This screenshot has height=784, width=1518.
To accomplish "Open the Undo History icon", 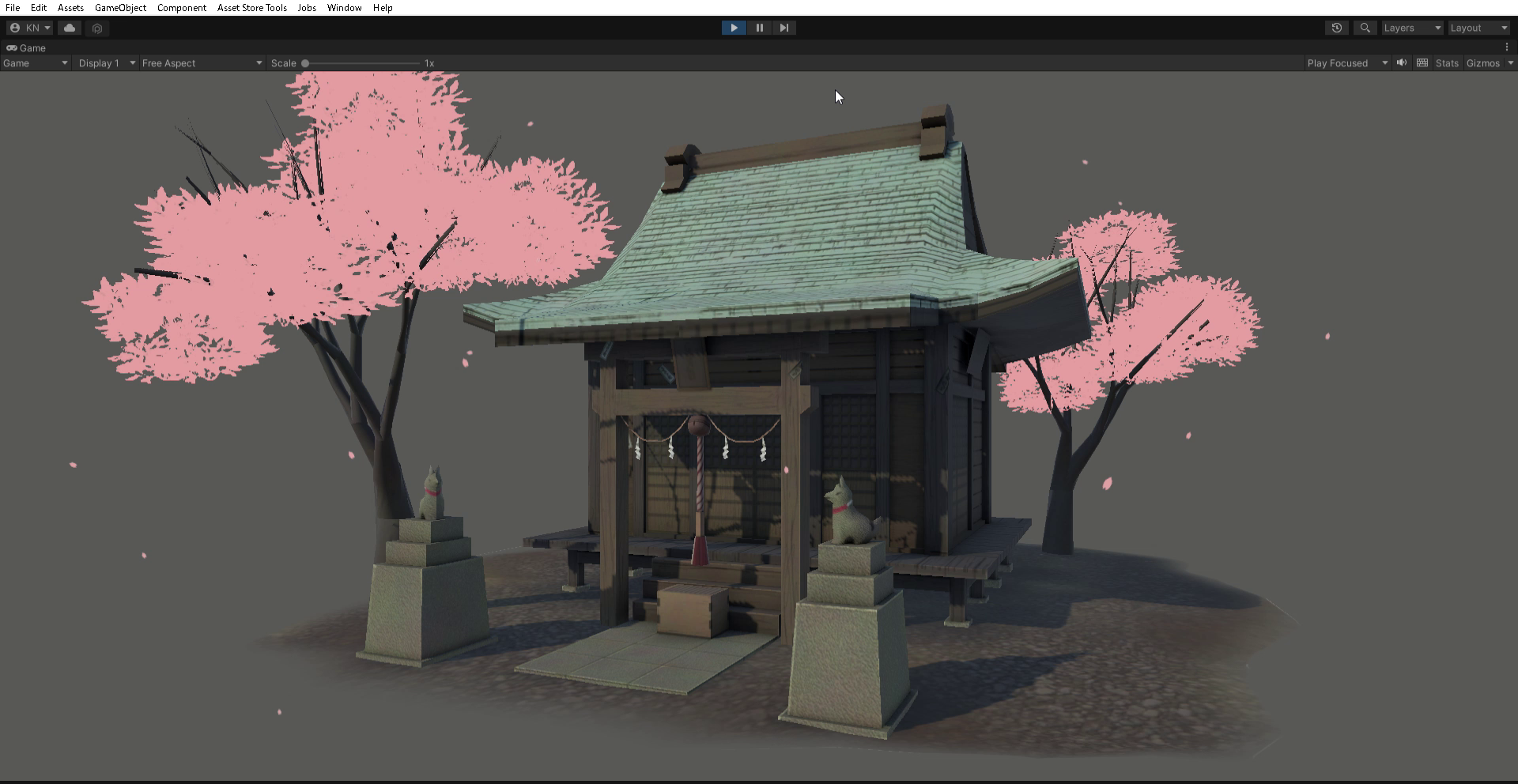I will (x=1337, y=28).
